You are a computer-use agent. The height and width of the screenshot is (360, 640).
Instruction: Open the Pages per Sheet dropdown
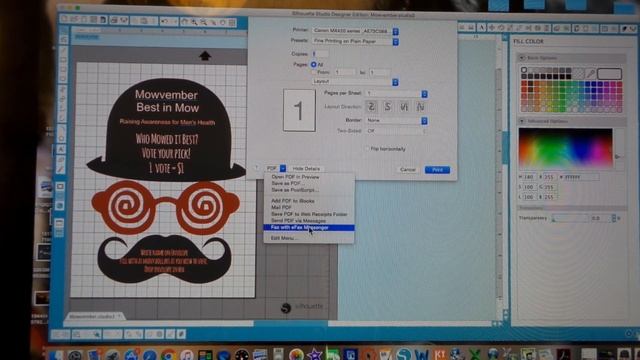tap(396, 93)
